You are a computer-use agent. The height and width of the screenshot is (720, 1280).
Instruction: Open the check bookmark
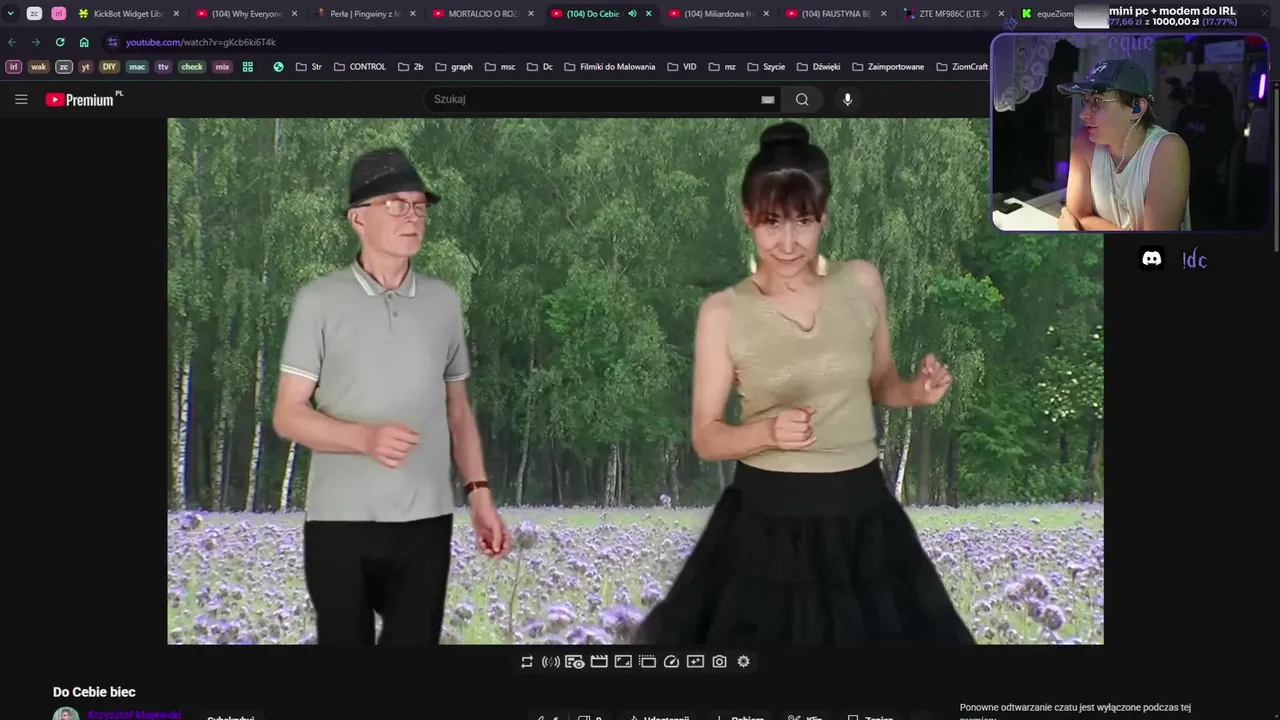(192, 67)
